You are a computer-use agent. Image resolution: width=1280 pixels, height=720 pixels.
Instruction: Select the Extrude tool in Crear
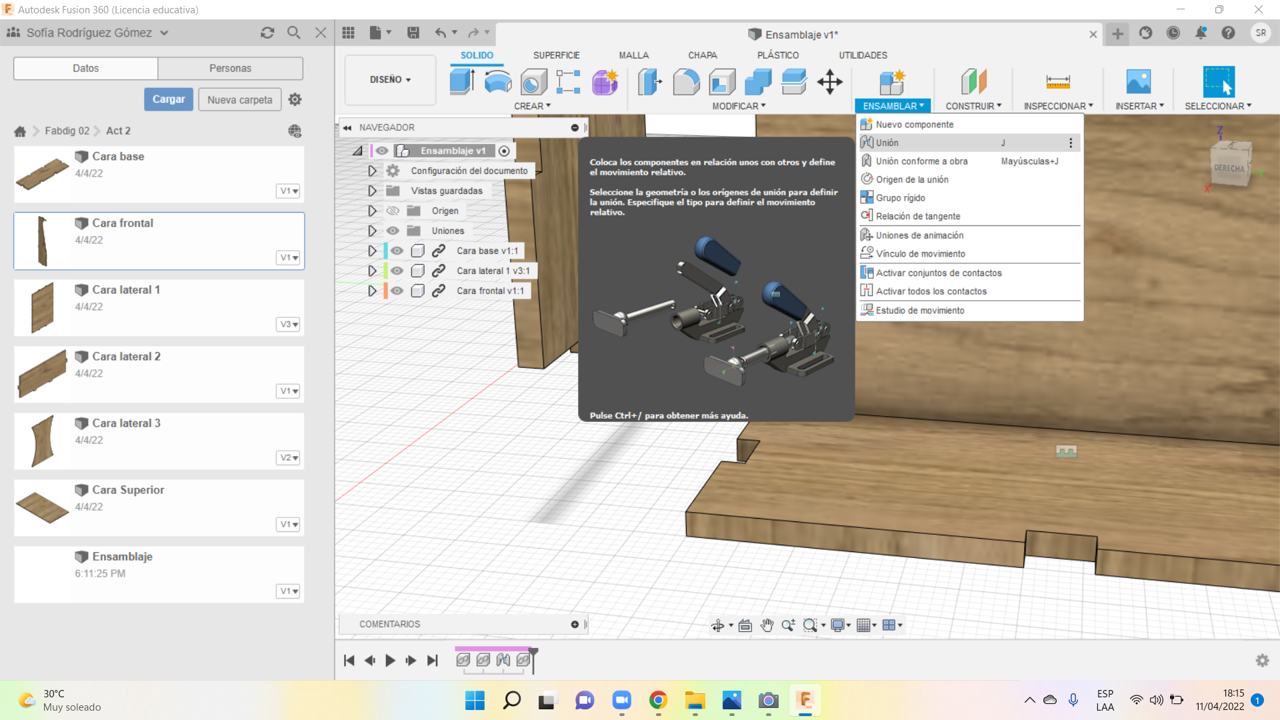[462, 82]
